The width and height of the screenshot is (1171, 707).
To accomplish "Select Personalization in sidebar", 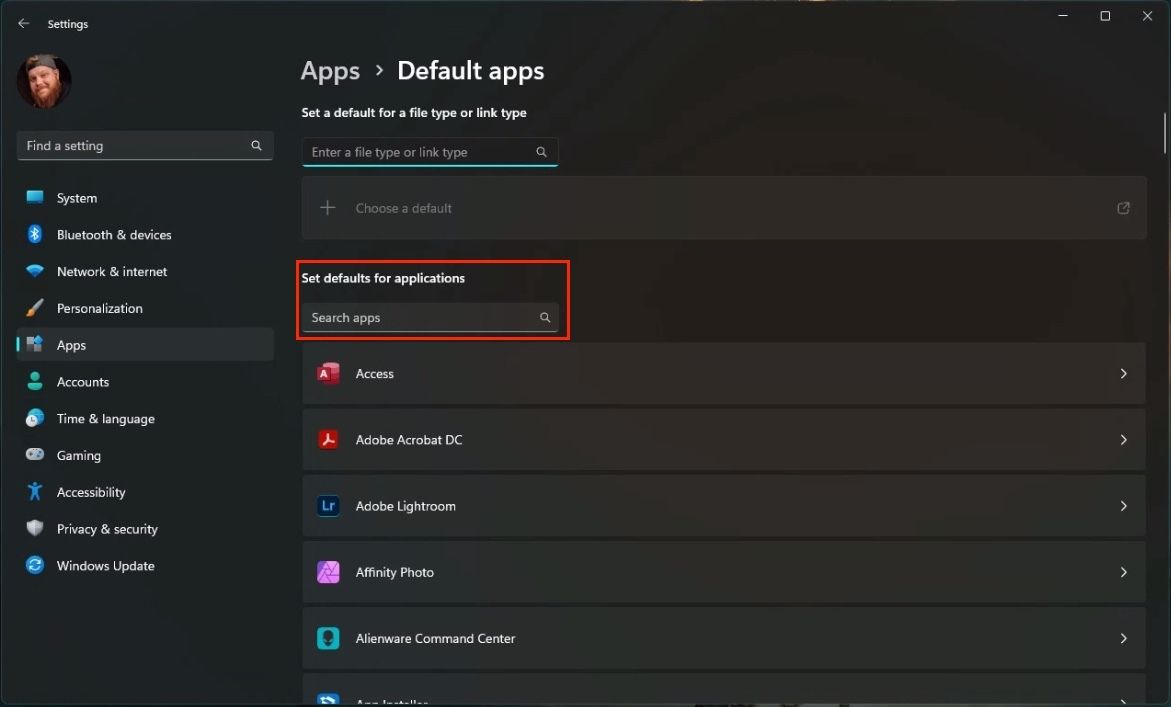I will coord(145,308).
